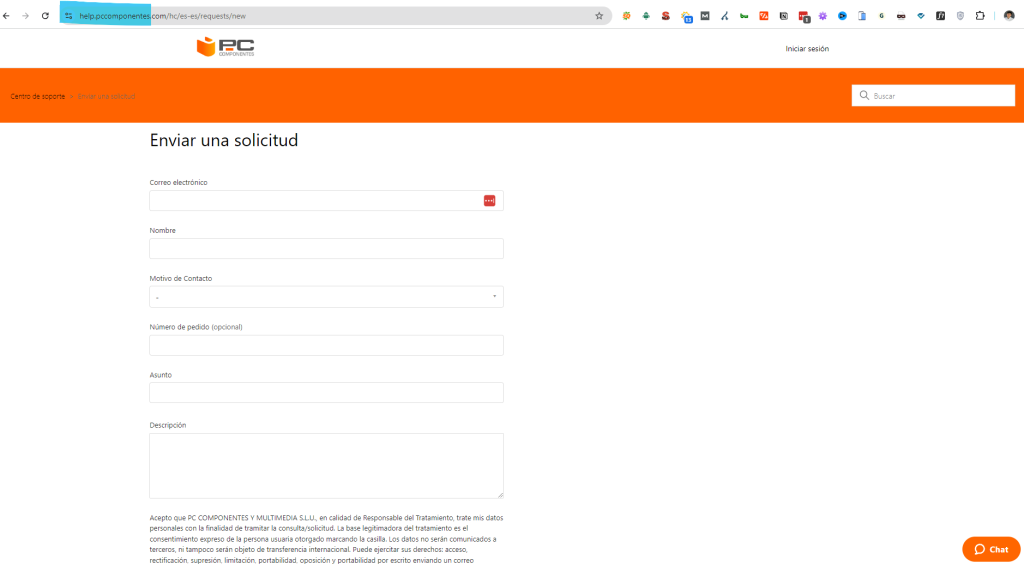The height and width of the screenshot is (565, 1024).
Task: Click inside the Descripción text area
Action: click(x=326, y=465)
